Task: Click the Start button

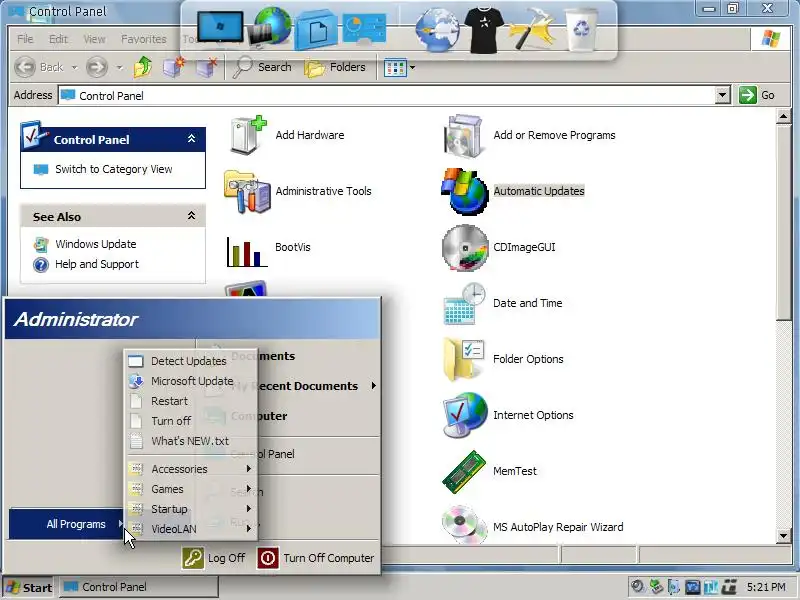Action: [29, 587]
